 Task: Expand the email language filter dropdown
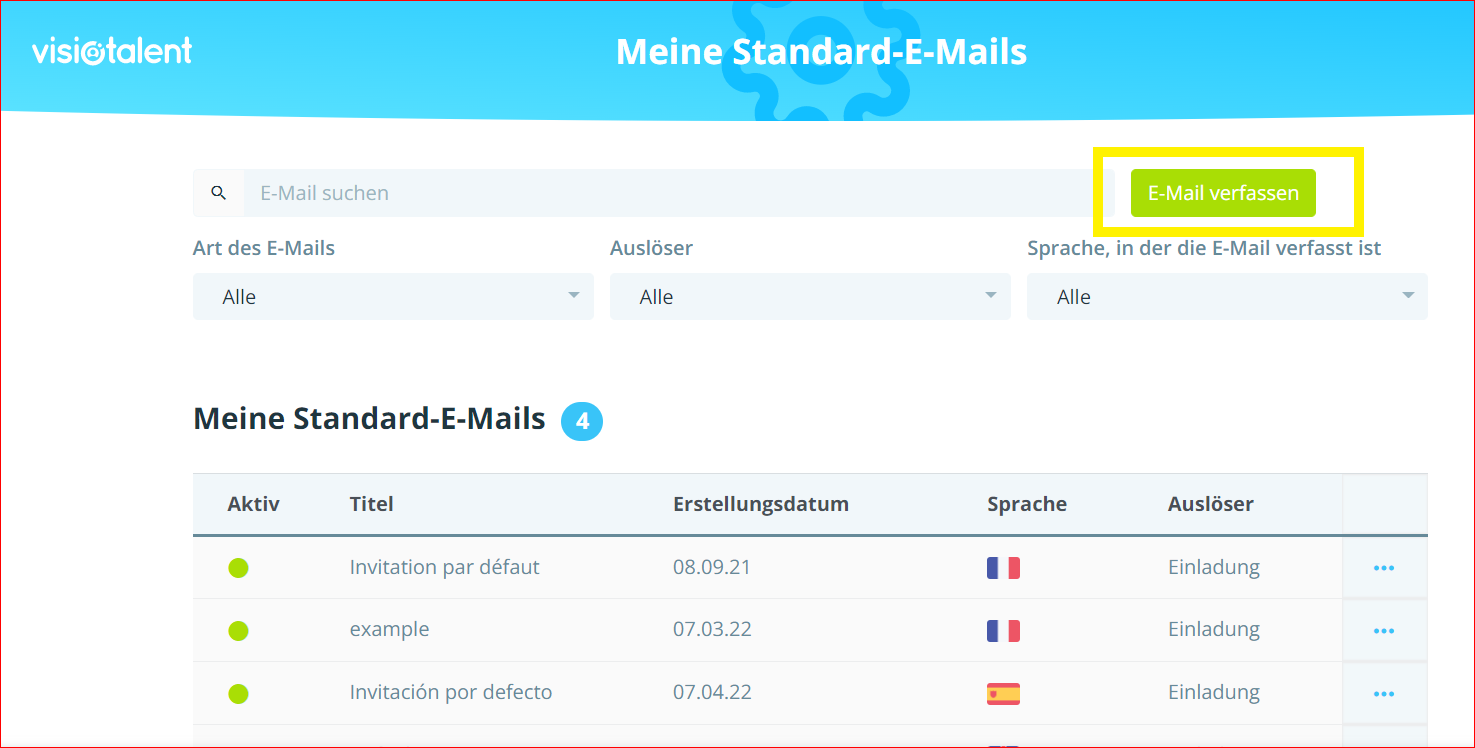click(x=1227, y=297)
